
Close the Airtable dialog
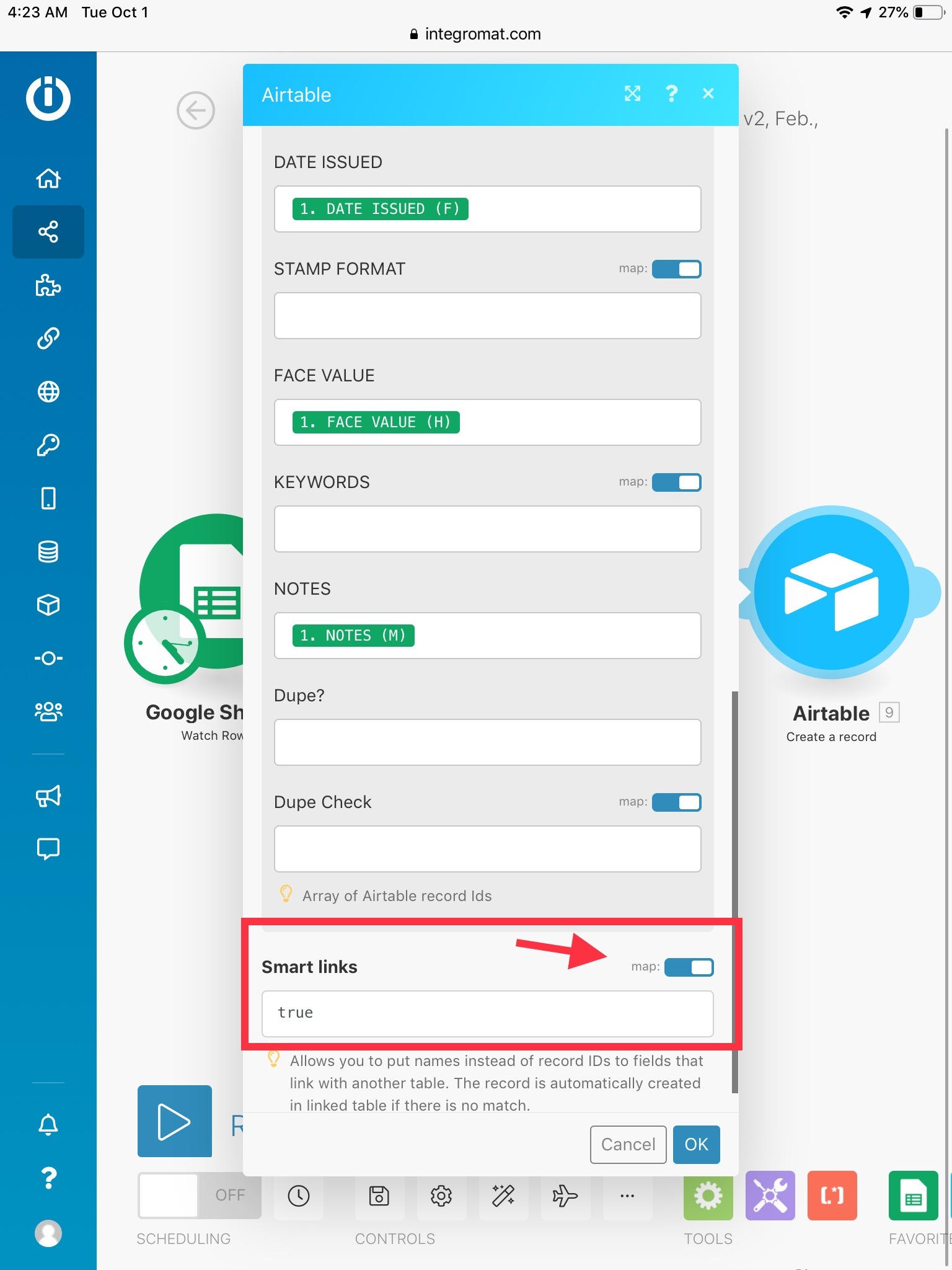[708, 94]
